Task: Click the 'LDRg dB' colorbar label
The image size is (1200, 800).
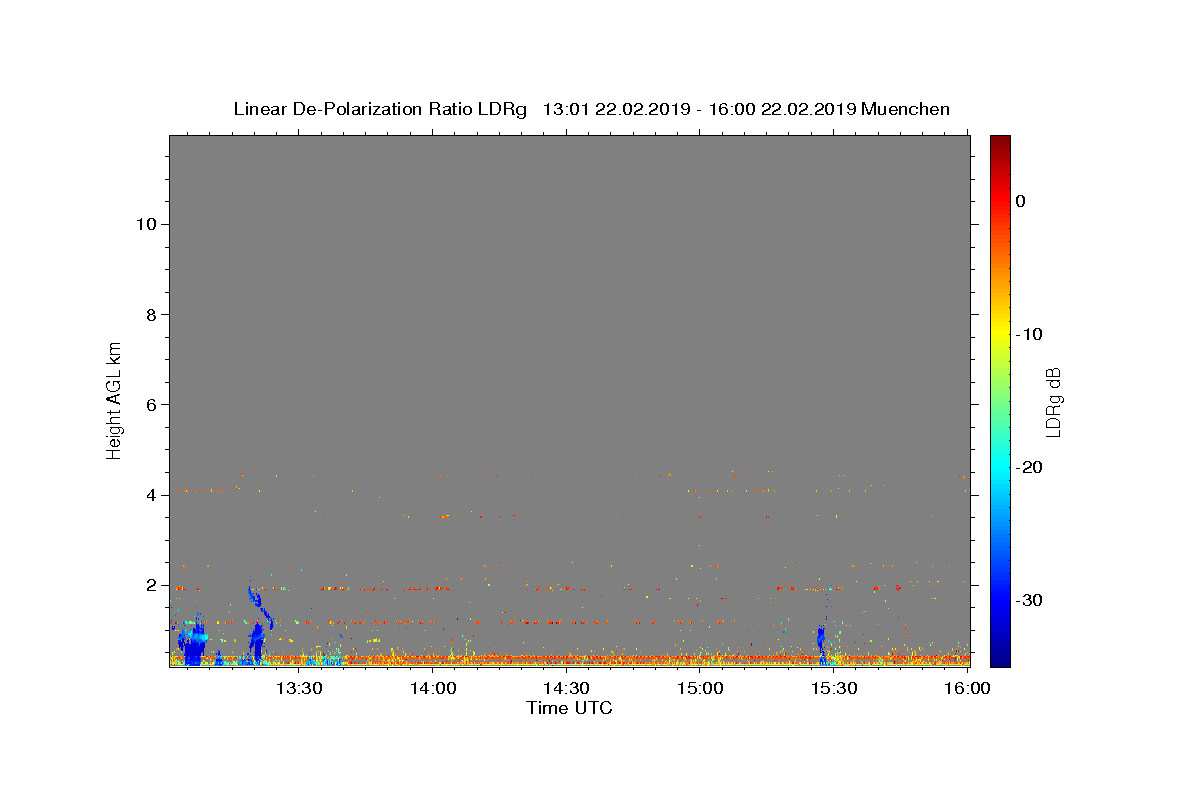Action: coord(1052,402)
